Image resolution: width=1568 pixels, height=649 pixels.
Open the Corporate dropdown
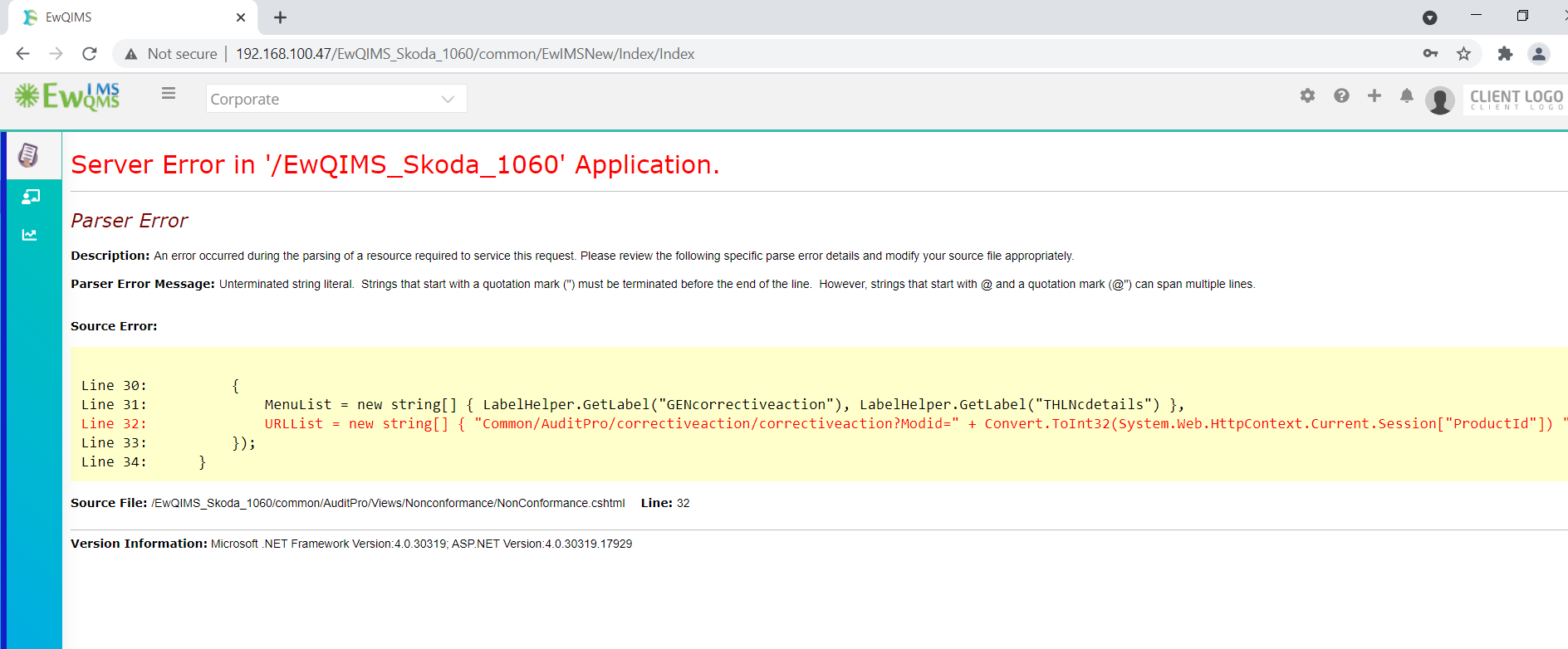336,99
